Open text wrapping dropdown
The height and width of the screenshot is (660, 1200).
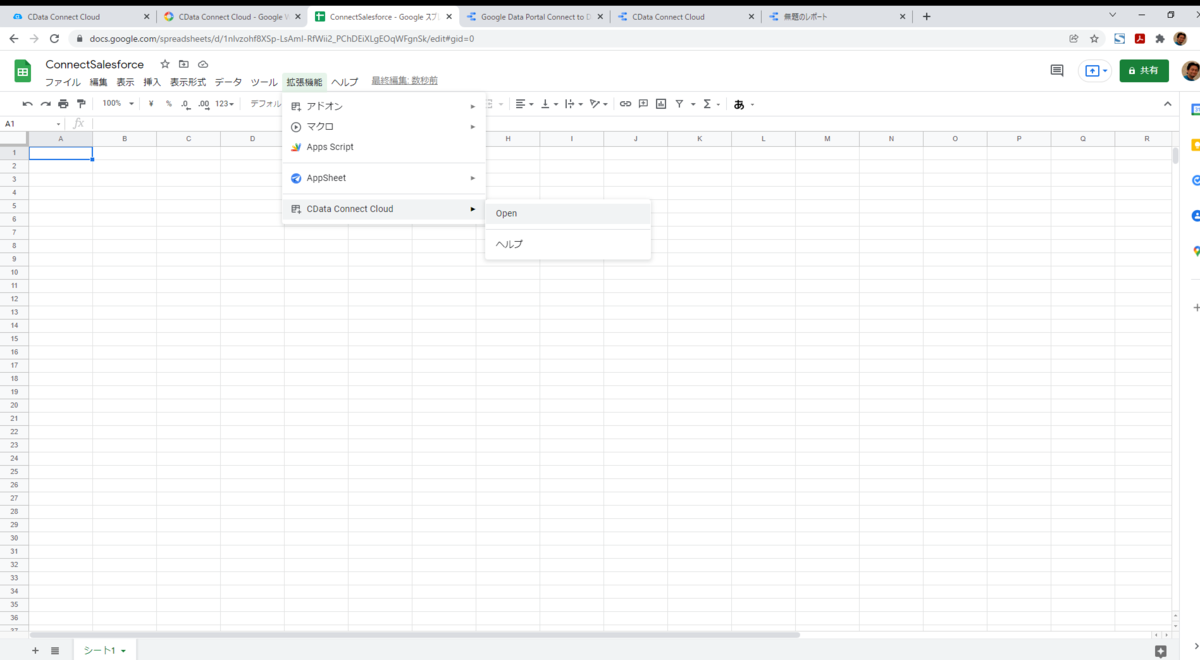coord(573,104)
